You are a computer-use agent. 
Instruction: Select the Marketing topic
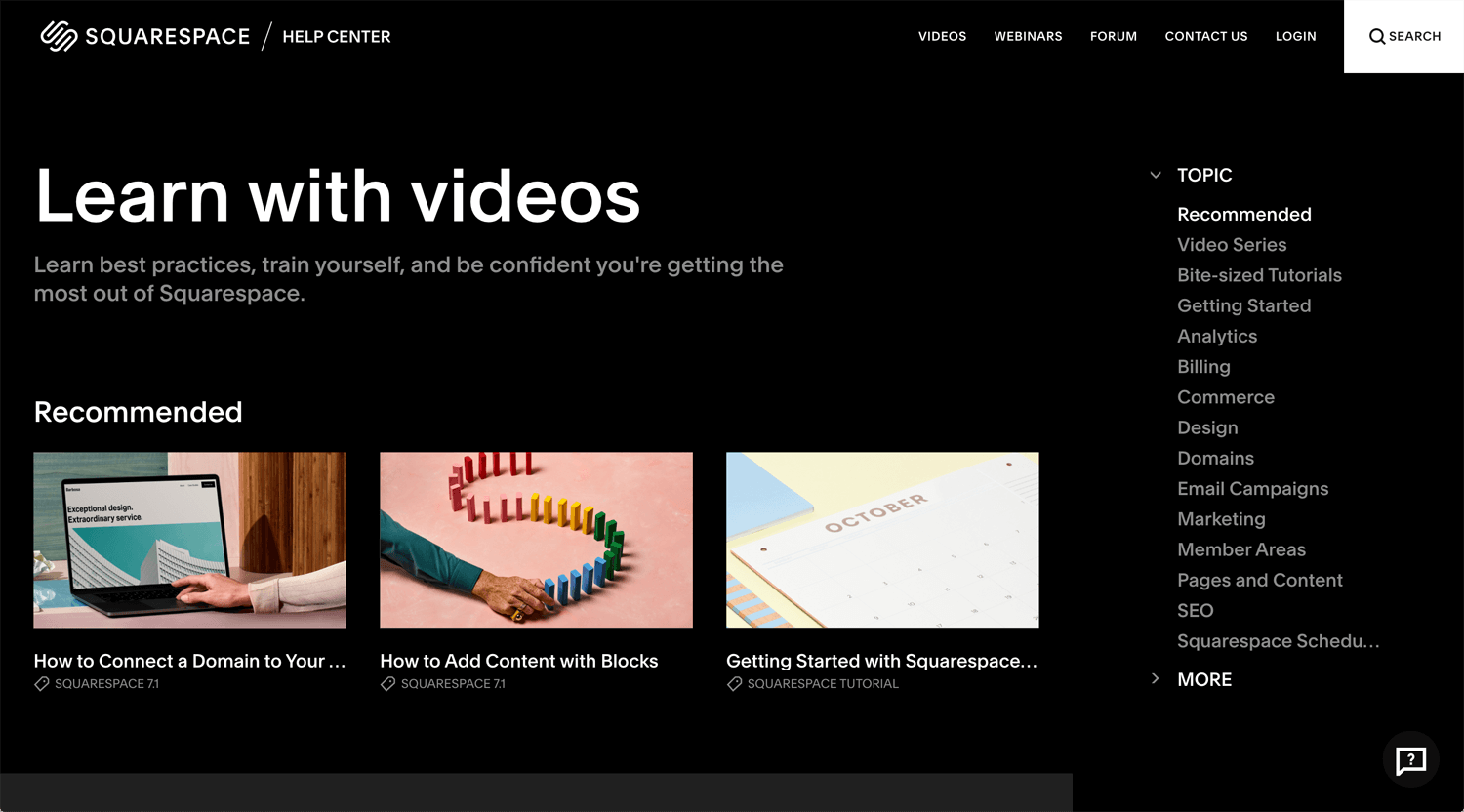coord(1221,519)
